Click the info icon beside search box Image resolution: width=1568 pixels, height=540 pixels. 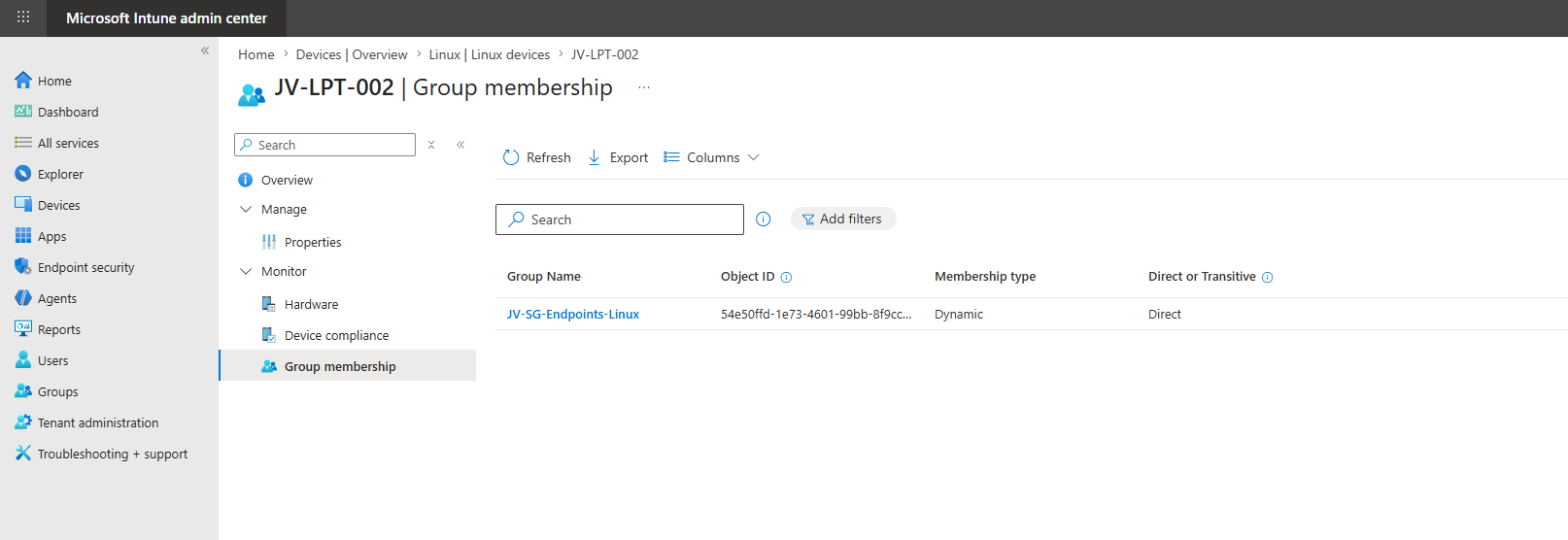[764, 219]
